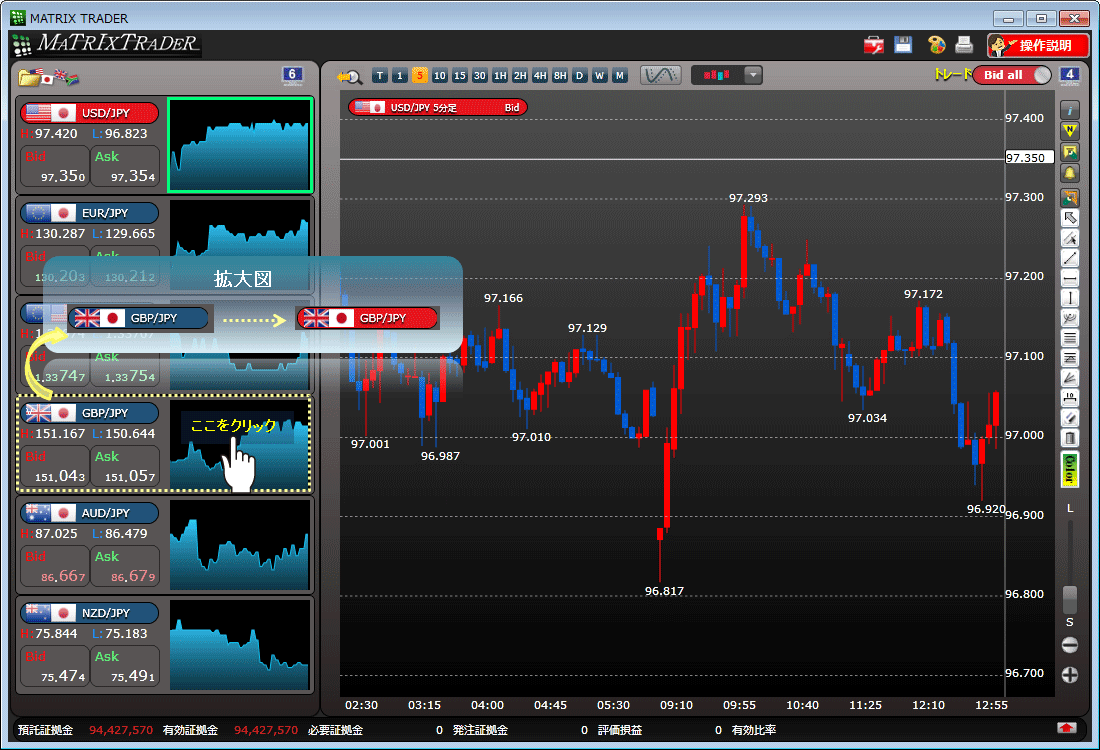Switch chart to M monthly timeframe
The image size is (1100, 750).
(x=619, y=76)
